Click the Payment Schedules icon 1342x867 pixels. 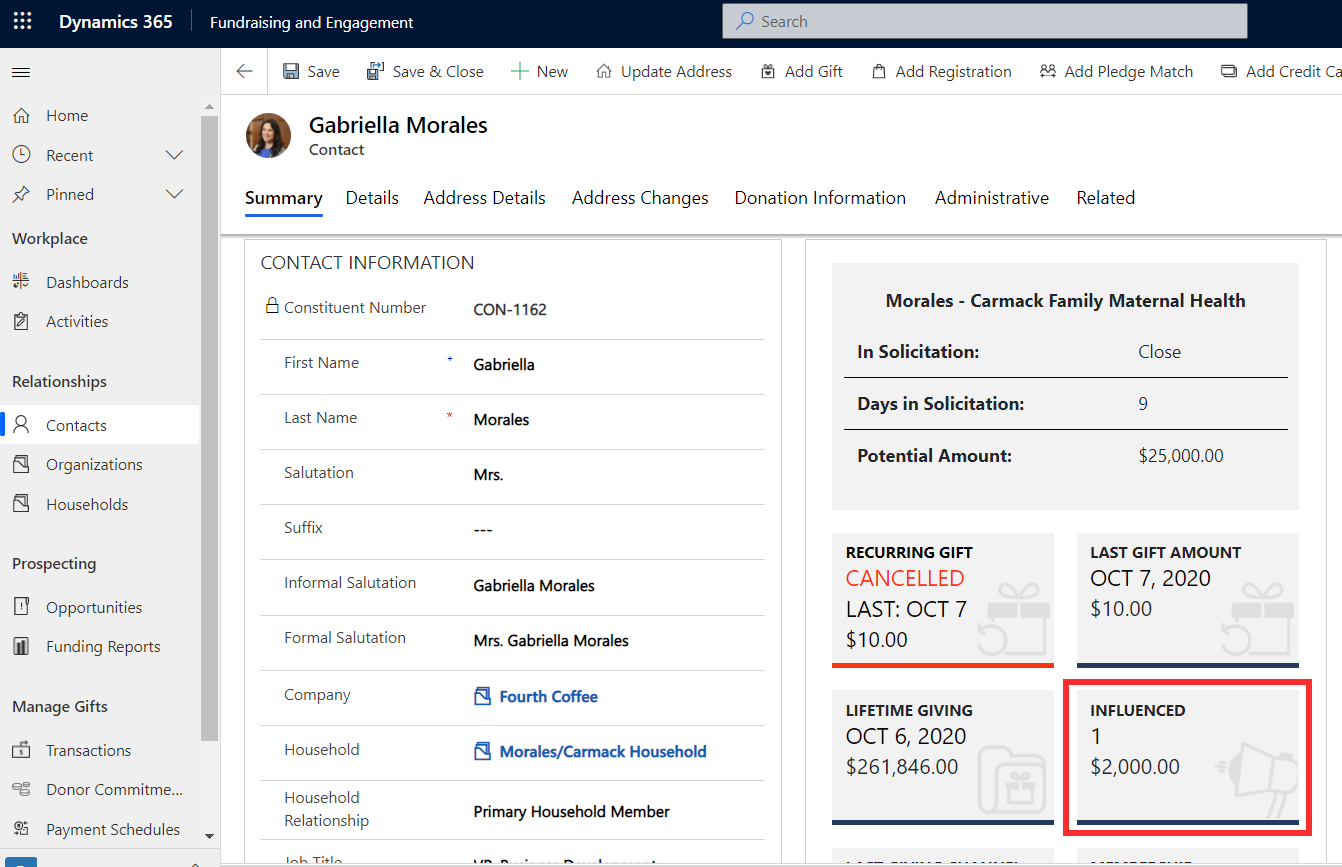21,829
